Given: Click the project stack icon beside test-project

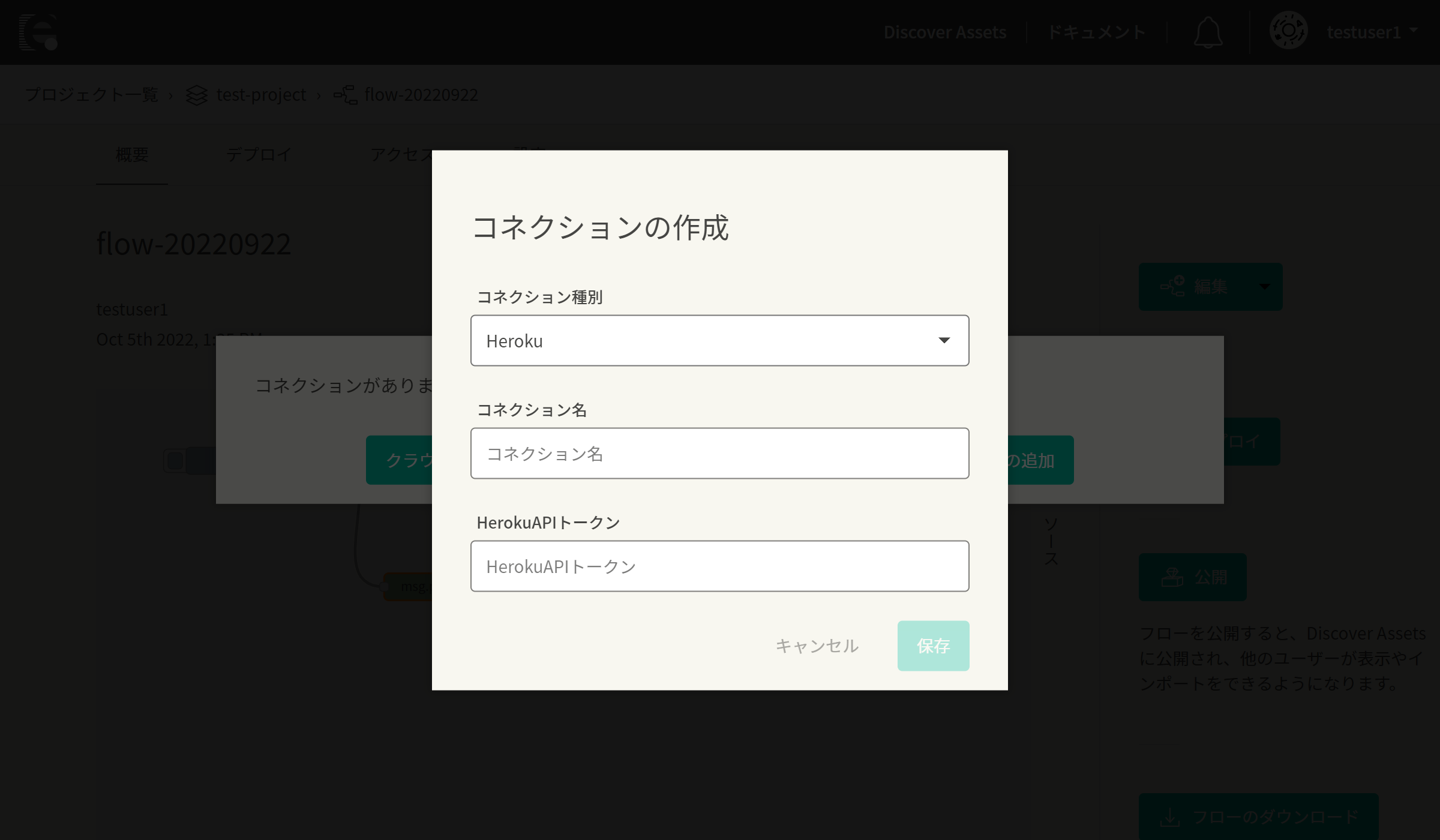Looking at the screenshot, I should 196,95.
